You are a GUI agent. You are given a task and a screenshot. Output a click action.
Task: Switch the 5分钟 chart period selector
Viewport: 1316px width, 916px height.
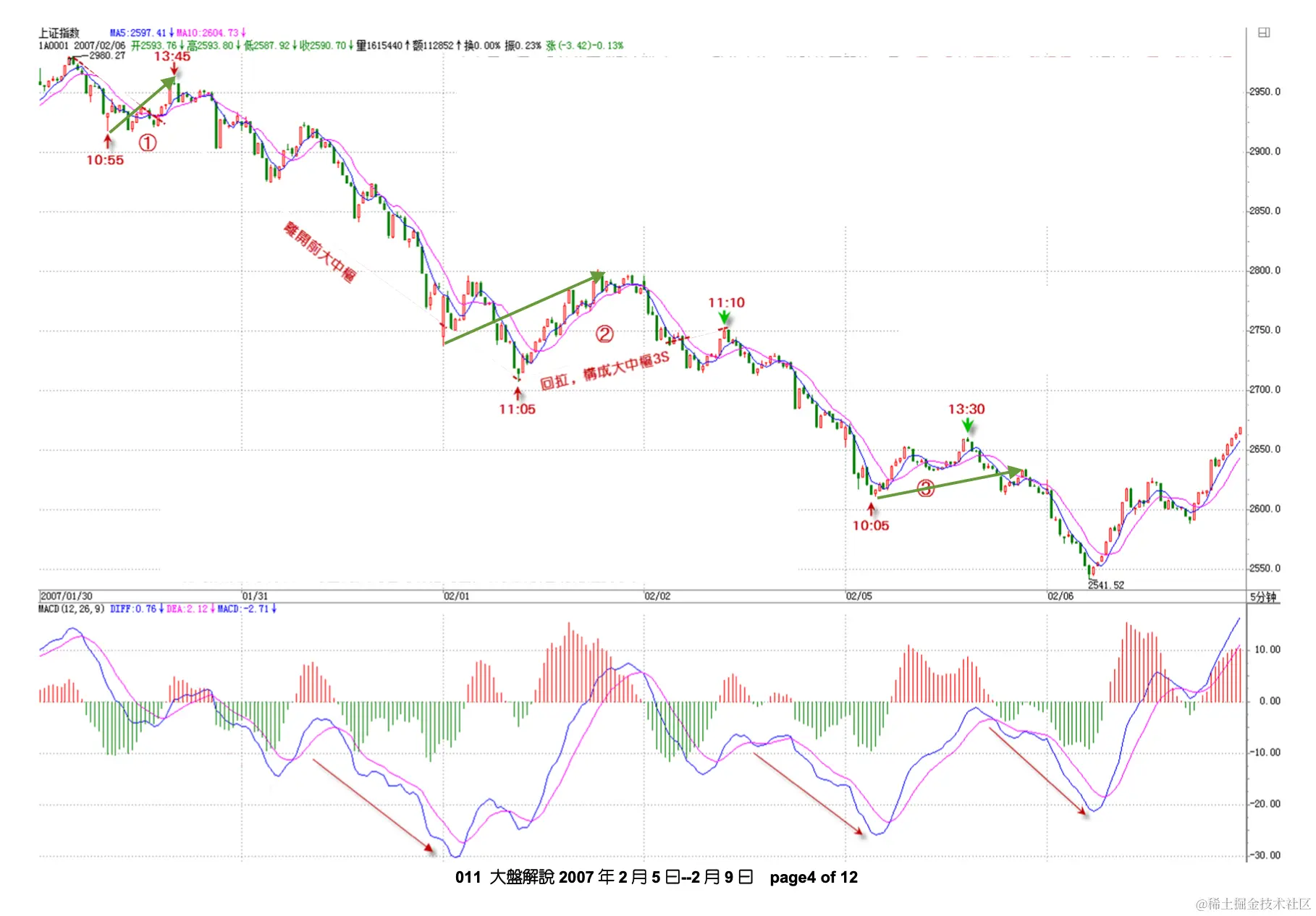[x=1263, y=597]
